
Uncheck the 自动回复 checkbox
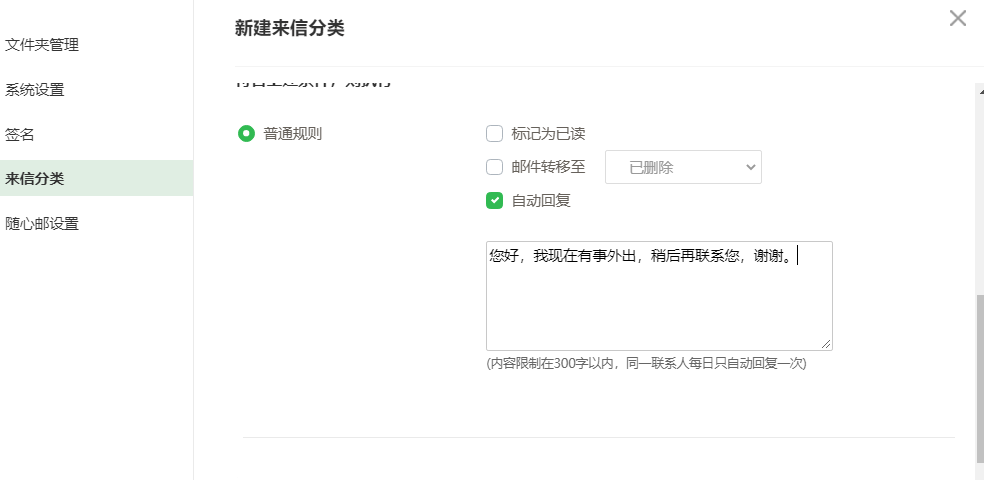pos(494,200)
